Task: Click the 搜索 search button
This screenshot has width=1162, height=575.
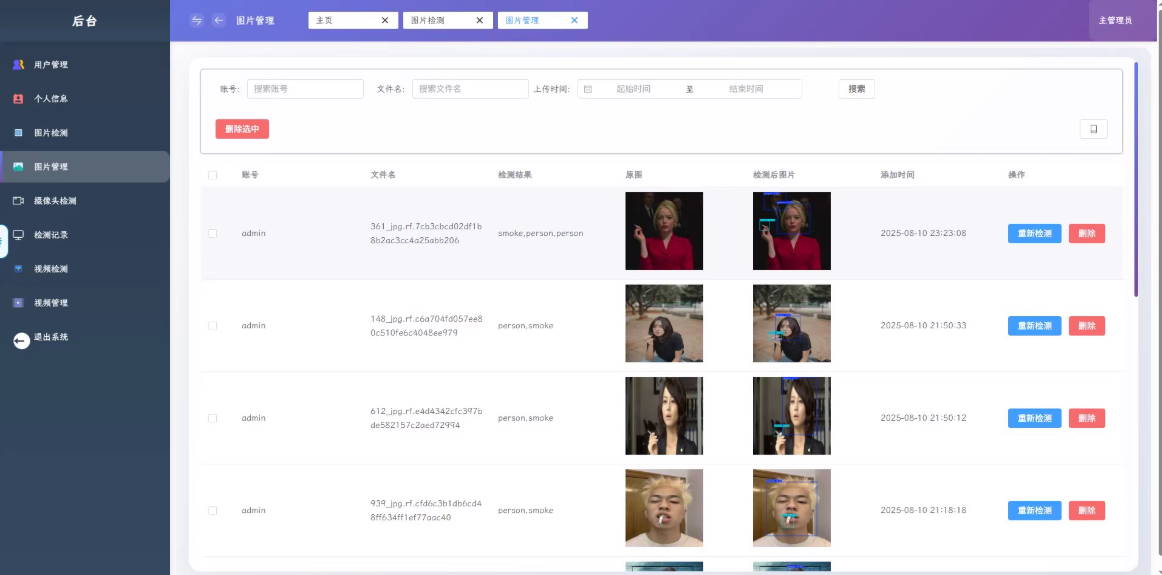Action: click(857, 89)
